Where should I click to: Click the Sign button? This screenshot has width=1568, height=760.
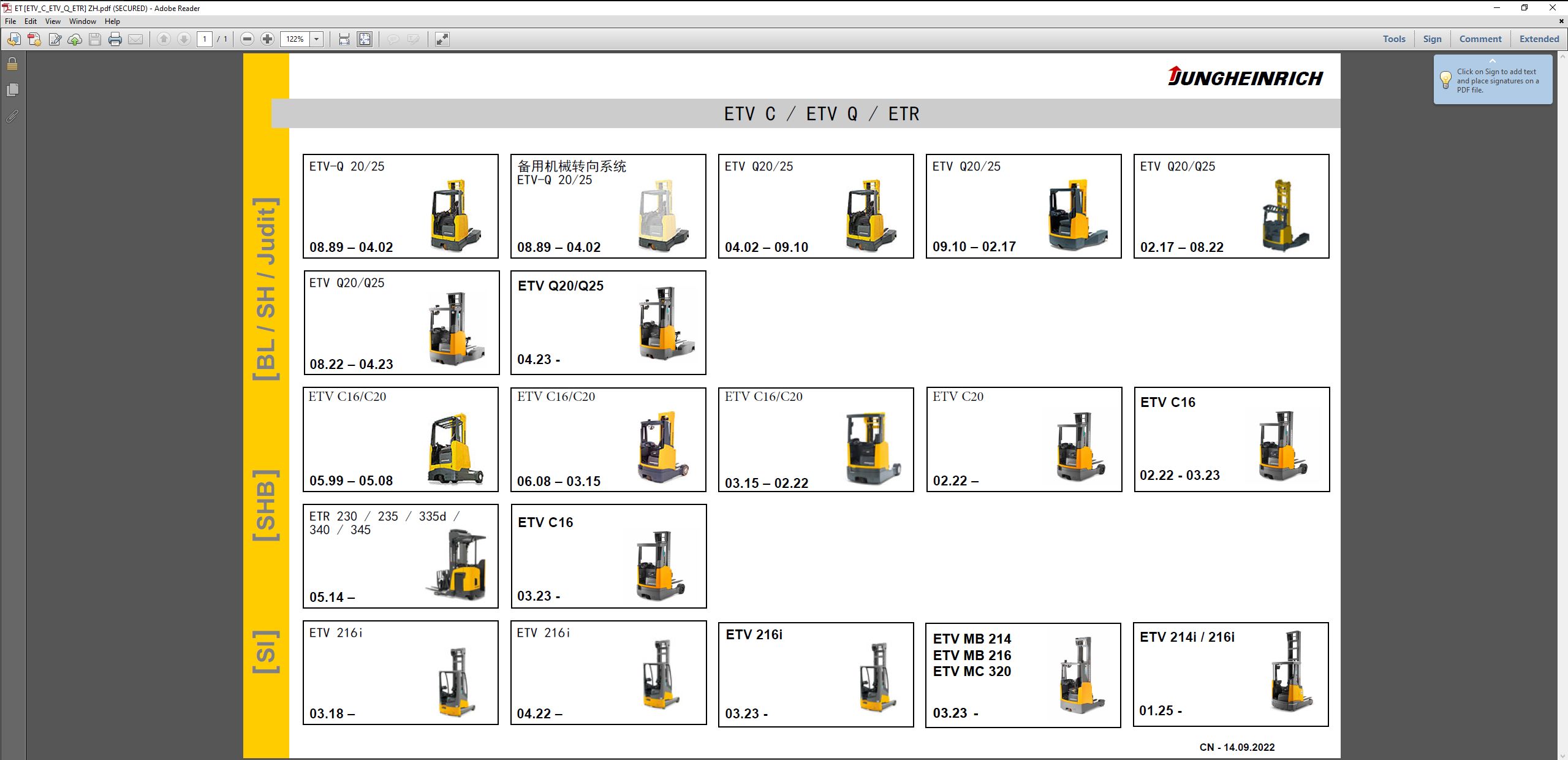(x=1432, y=39)
